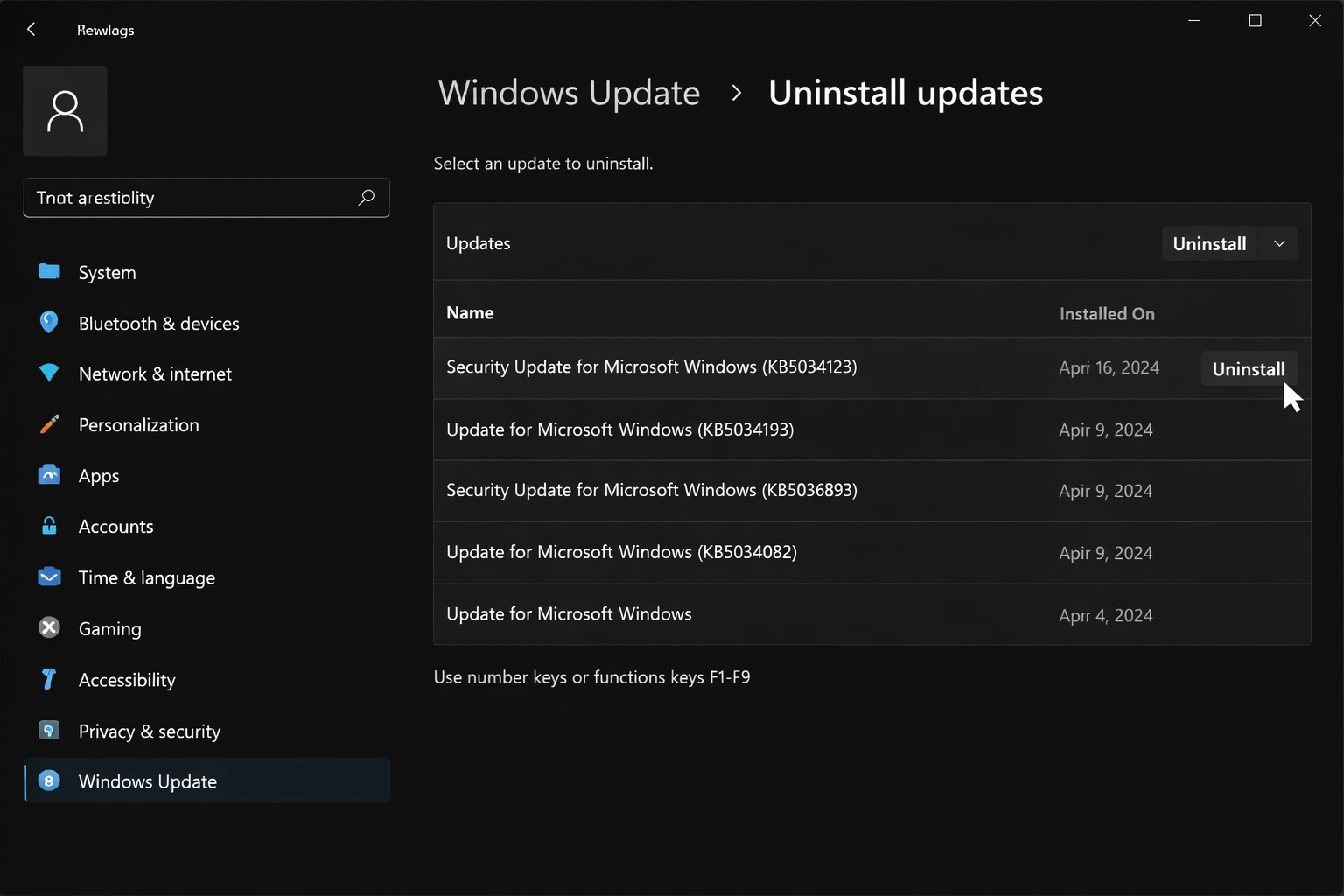The height and width of the screenshot is (896, 1344).
Task: Close the settings window
Action: 1314,20
